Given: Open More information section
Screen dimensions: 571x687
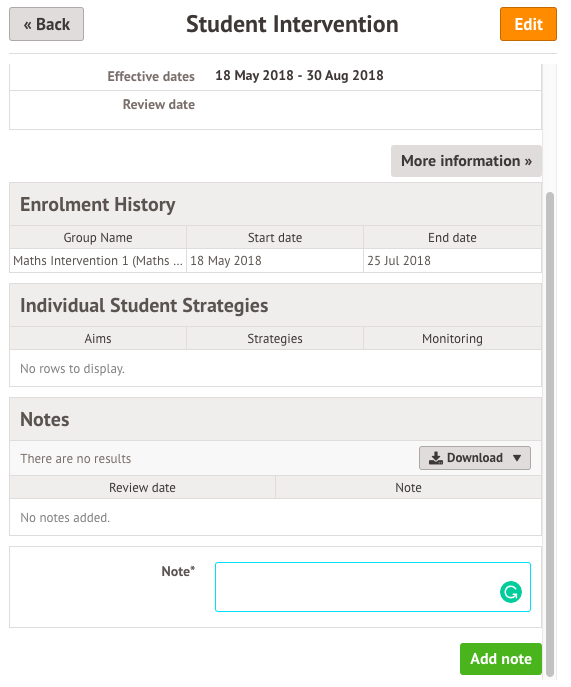Looking at the screenshot, I should 466,161.
